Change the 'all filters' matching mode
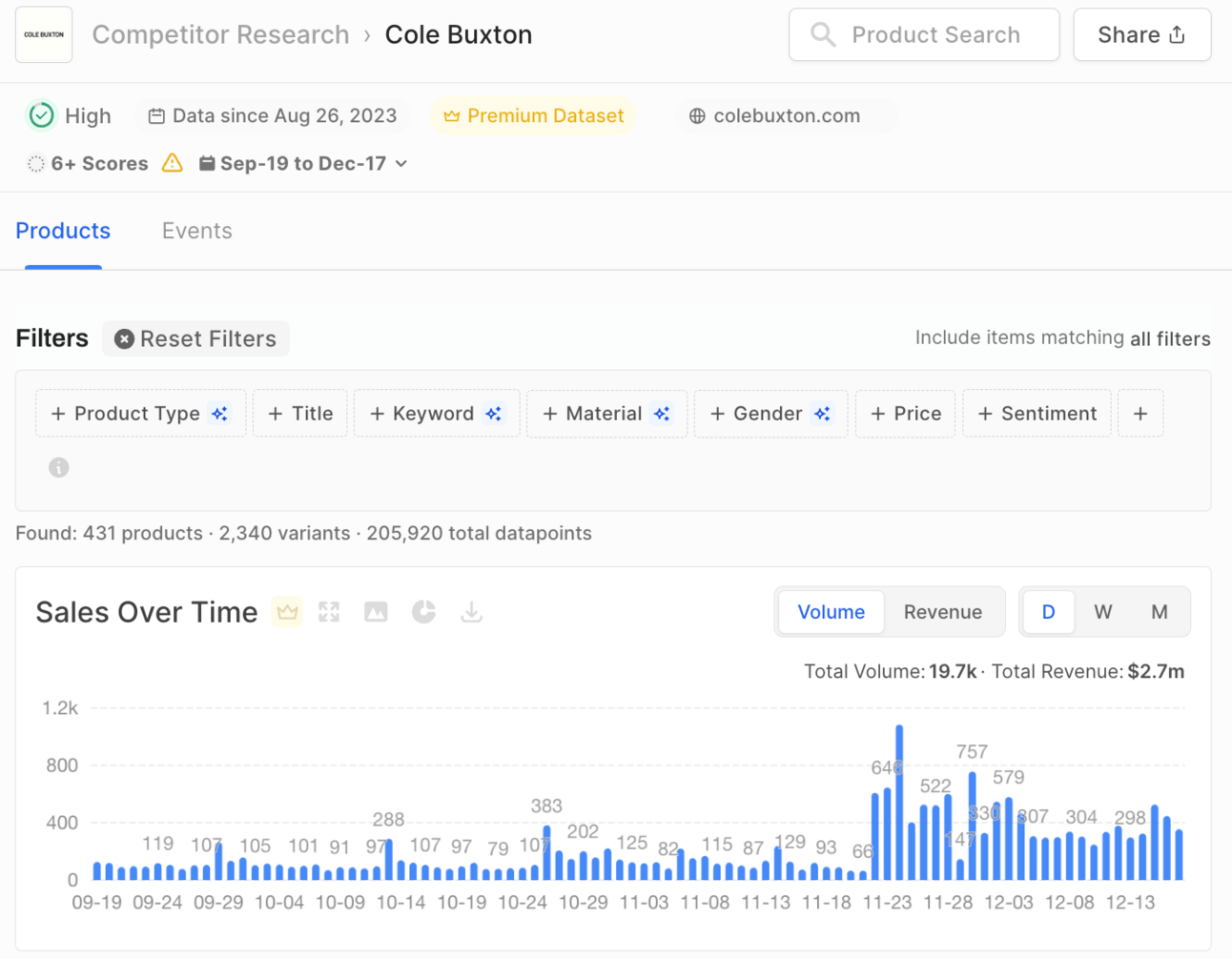 point(1170,338)
